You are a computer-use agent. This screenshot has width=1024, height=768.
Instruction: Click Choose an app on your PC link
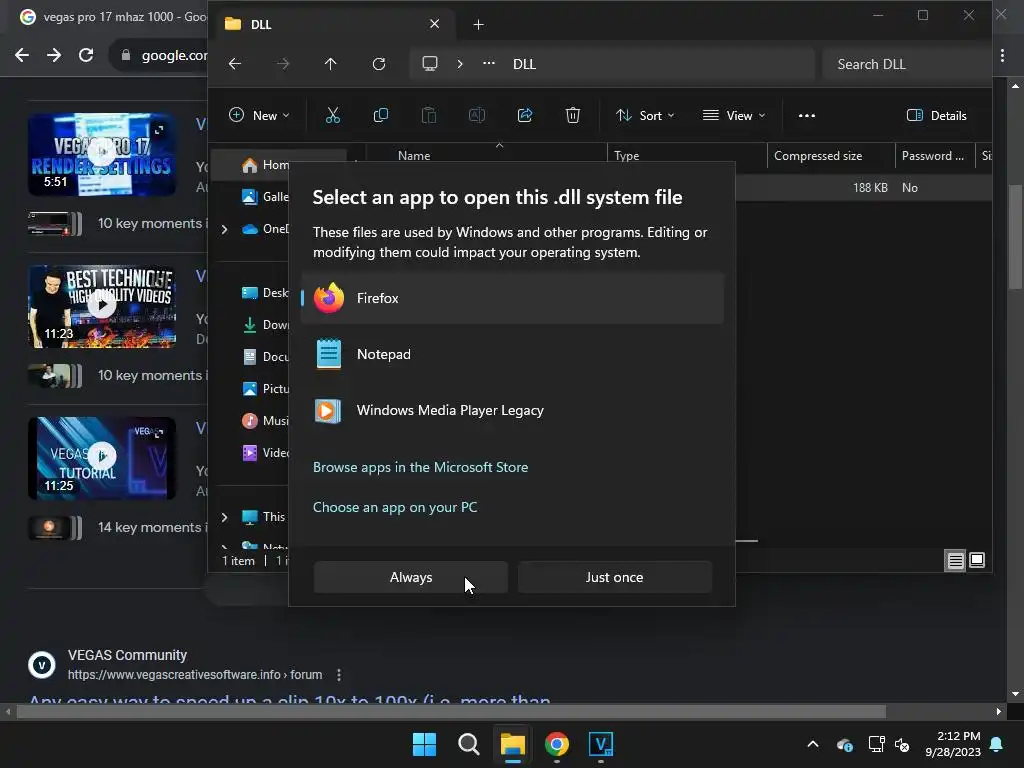coord(395,507)
